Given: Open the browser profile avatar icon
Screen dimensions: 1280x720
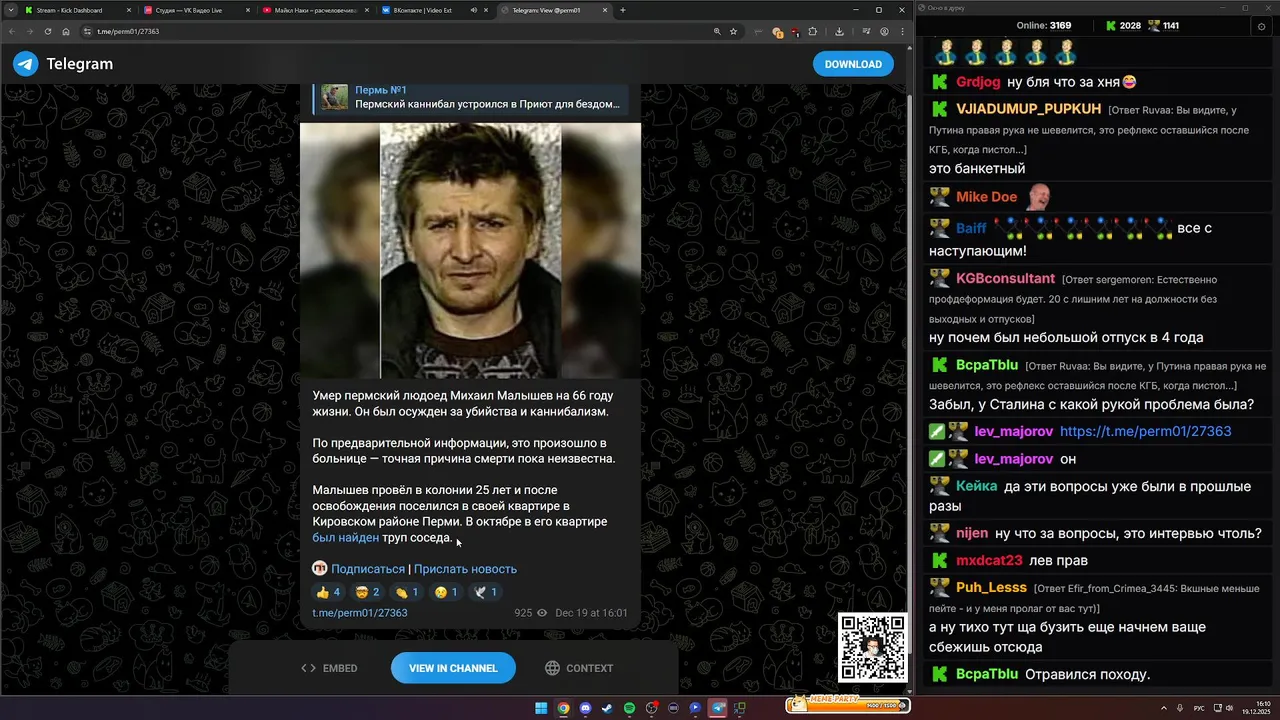Looking at the screenshot, I should (884, 31).
